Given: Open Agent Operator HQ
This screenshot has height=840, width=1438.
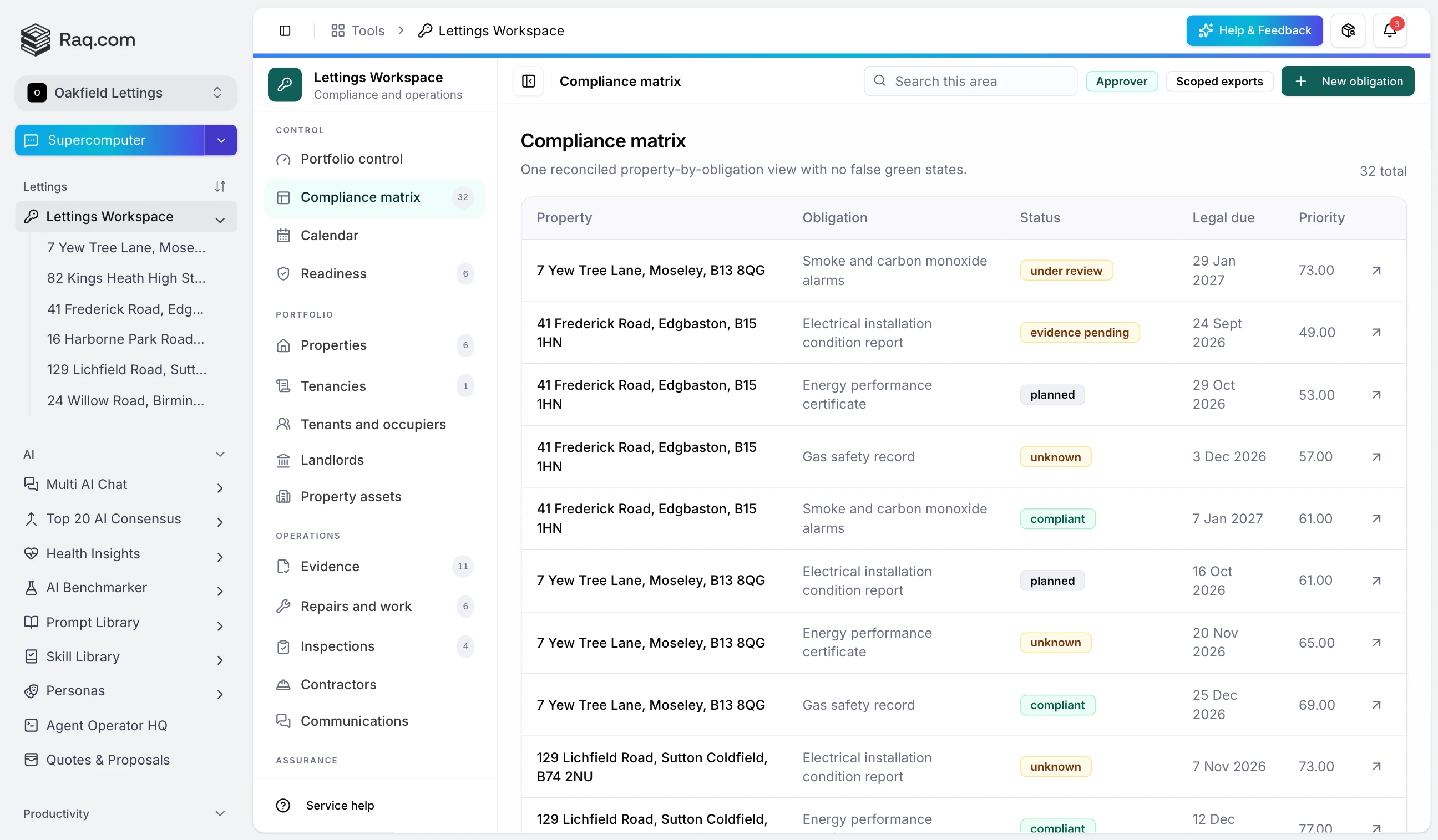Looking at the screenshot, I should pyautogui.click(x=107, y=725).
